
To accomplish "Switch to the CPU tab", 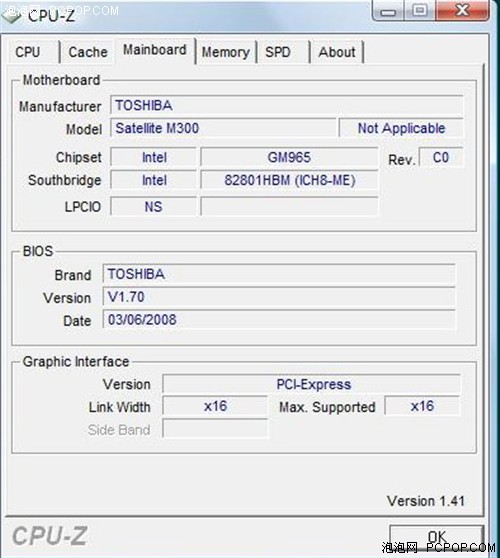I will click(x=33, y=52).
